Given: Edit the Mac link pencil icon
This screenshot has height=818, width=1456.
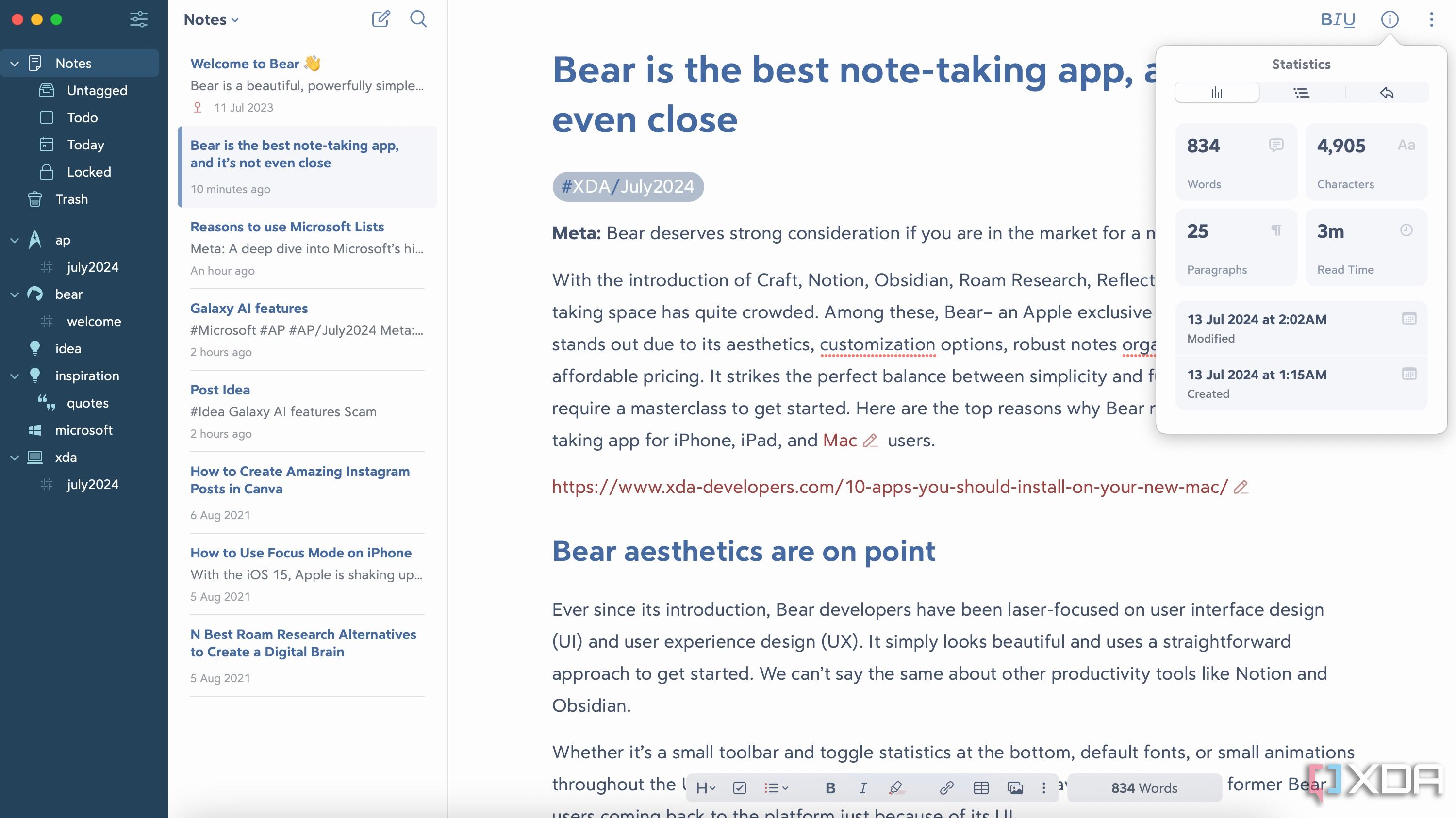Looking at the screenshot, I should tap(870, 441).
